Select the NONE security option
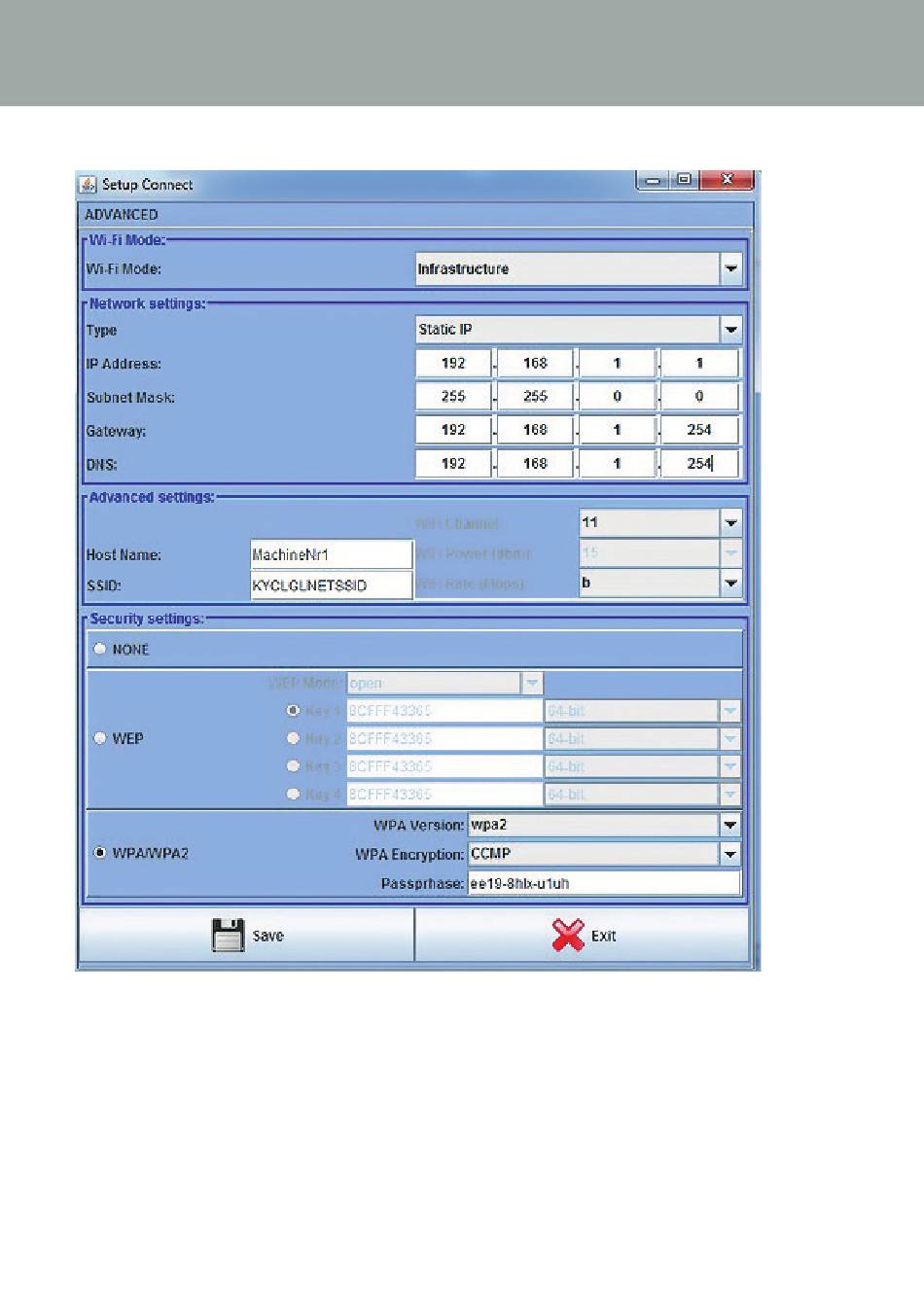924x1311 pixels. (x=99, y=649)
